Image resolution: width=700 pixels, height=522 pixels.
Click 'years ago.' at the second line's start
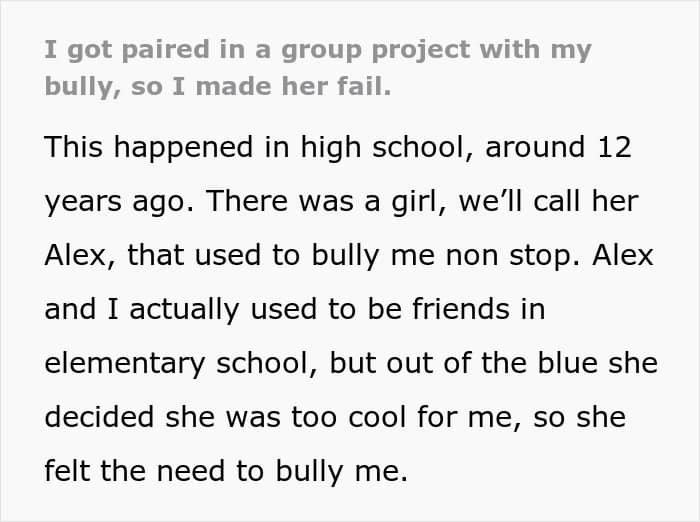click(x=120, y=201)
